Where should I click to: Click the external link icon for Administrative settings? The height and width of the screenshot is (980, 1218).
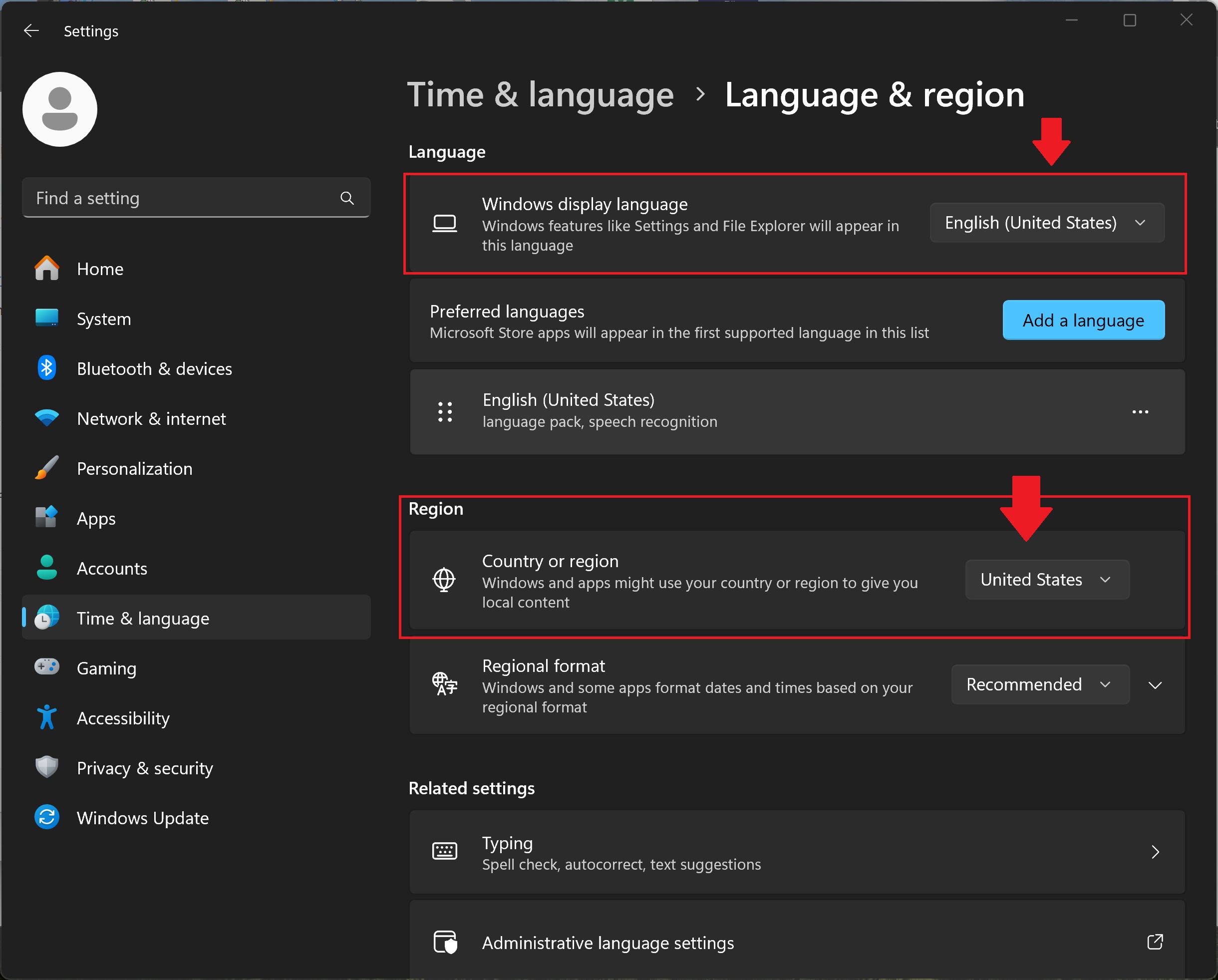point(1155,942)
